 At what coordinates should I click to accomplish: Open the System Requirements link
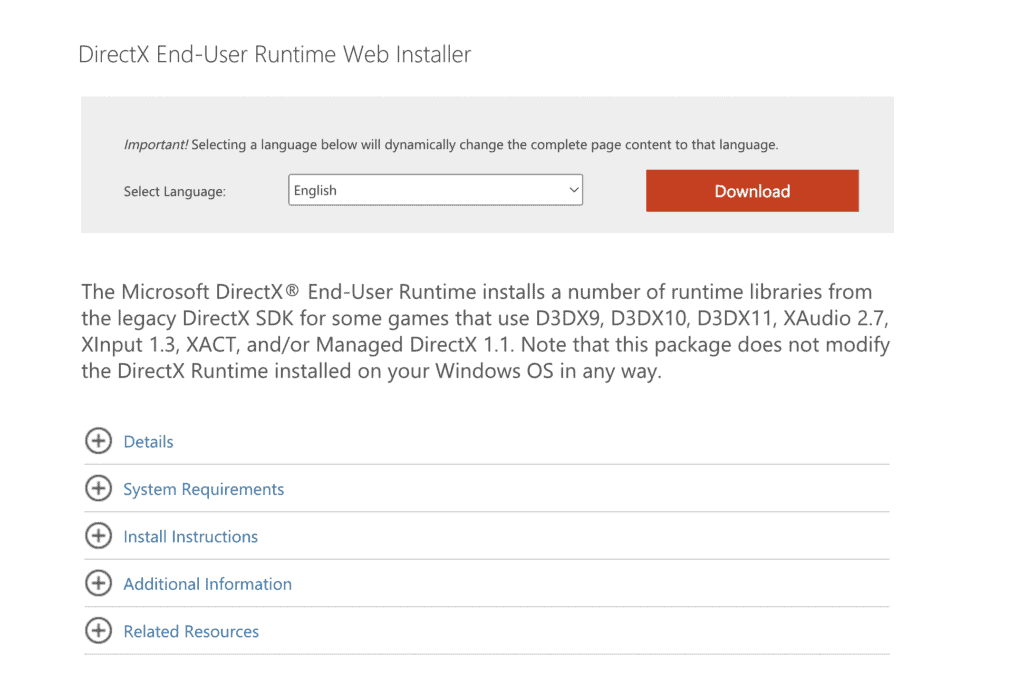(204, 489)
